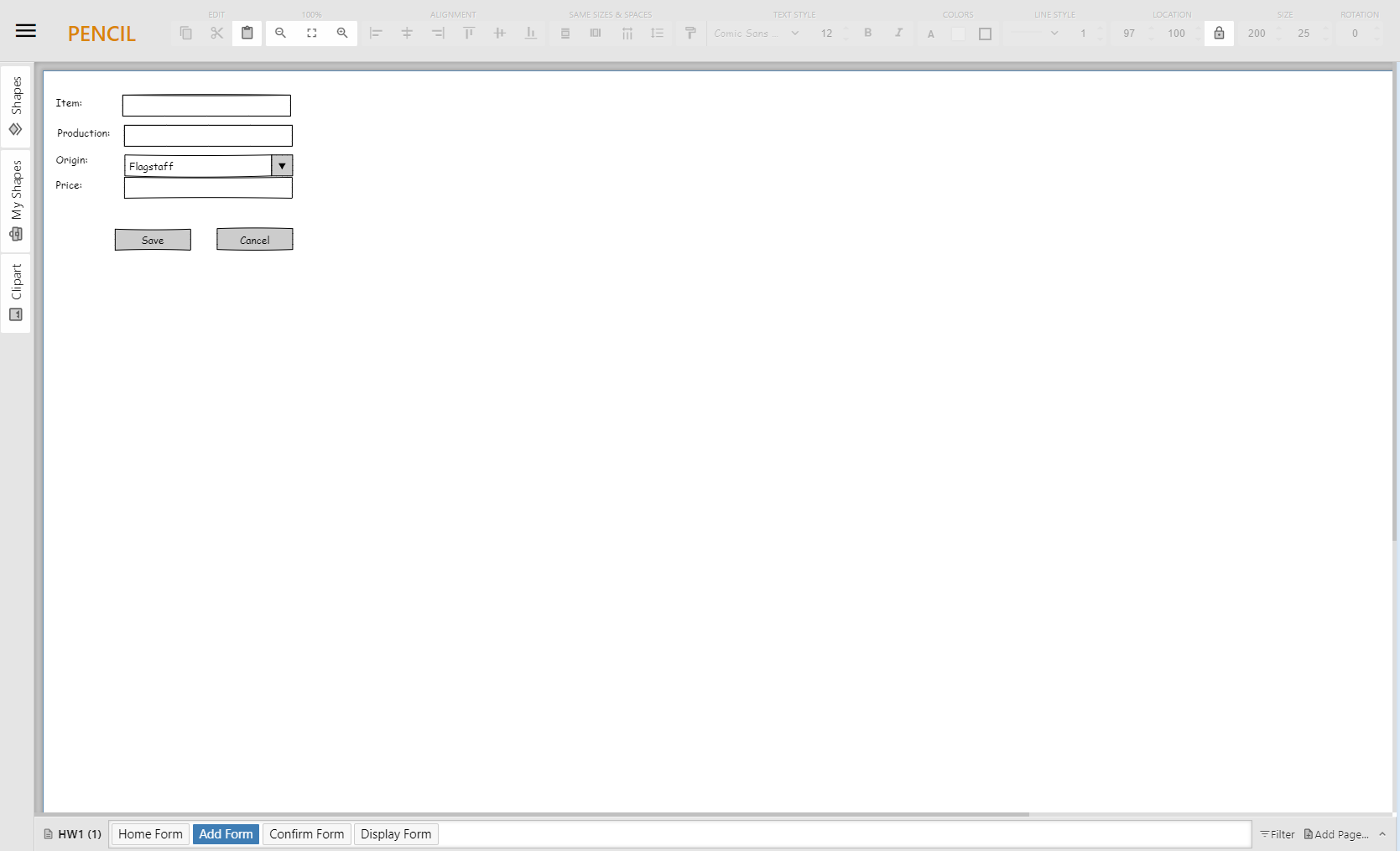
Task: Select the Add Form page tab
Action: pos(226,834)
